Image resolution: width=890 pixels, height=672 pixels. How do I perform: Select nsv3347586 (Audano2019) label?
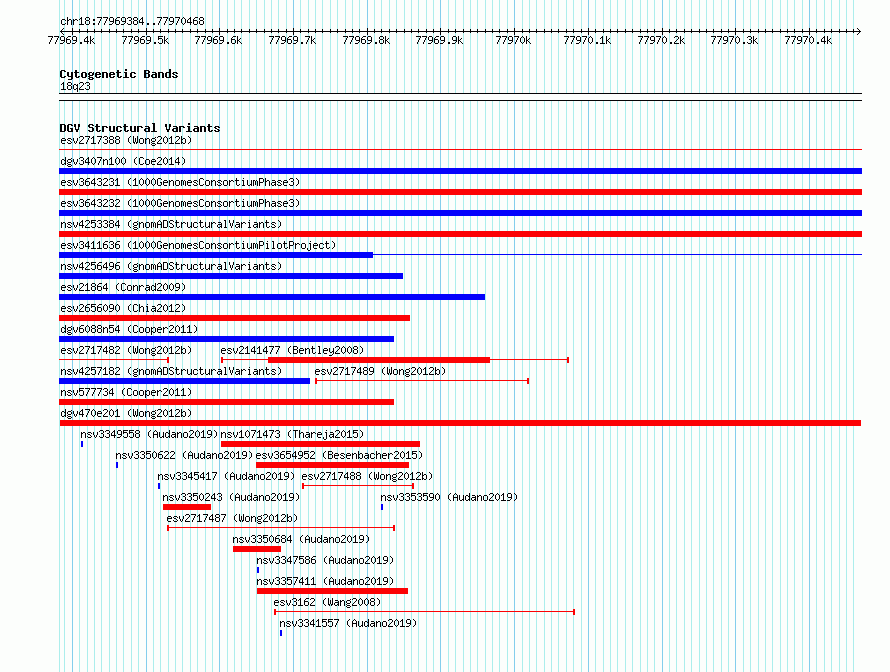pos(325,560)
